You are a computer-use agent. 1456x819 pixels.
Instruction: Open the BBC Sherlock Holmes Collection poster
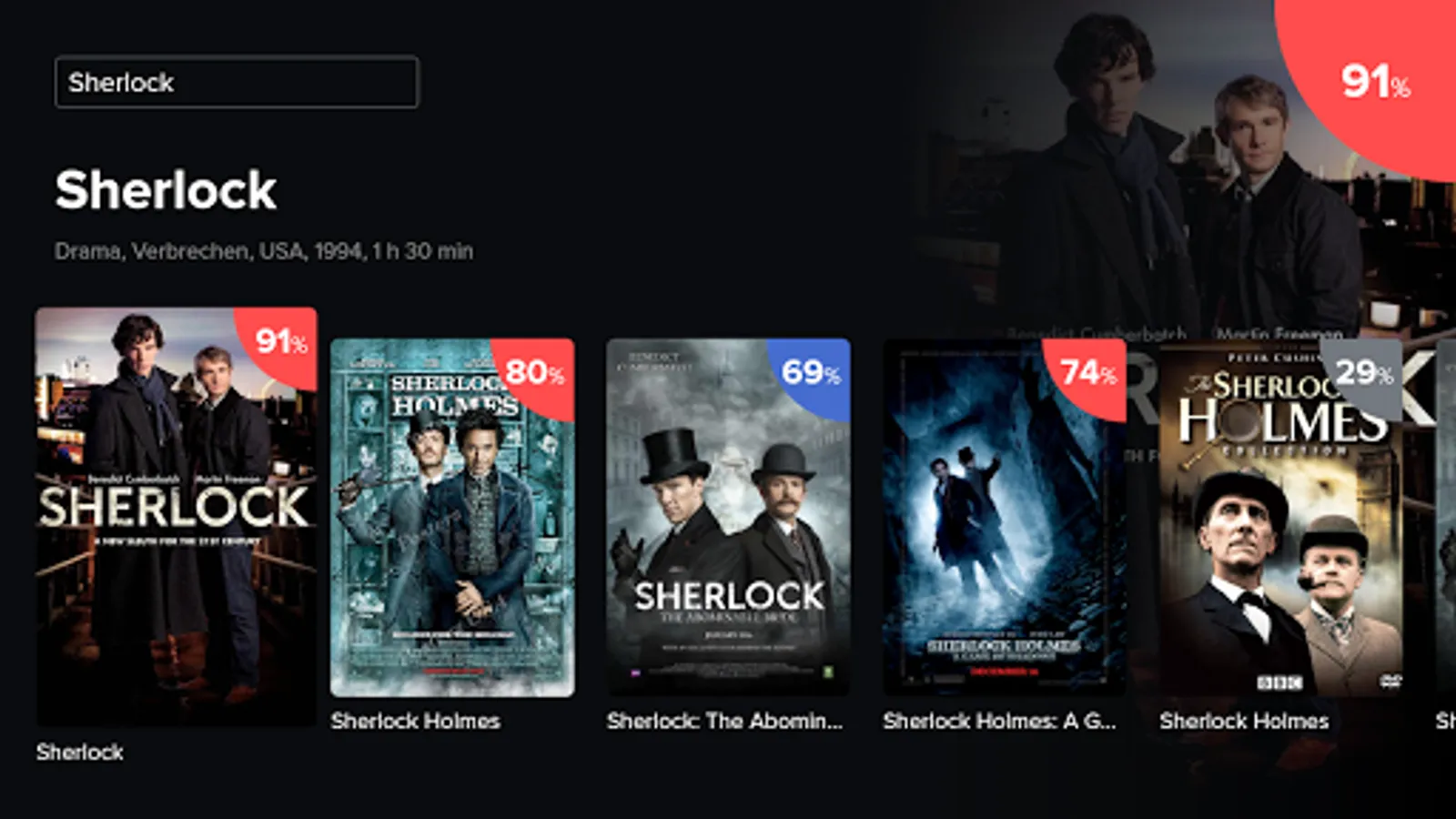tap(1280, 517)
